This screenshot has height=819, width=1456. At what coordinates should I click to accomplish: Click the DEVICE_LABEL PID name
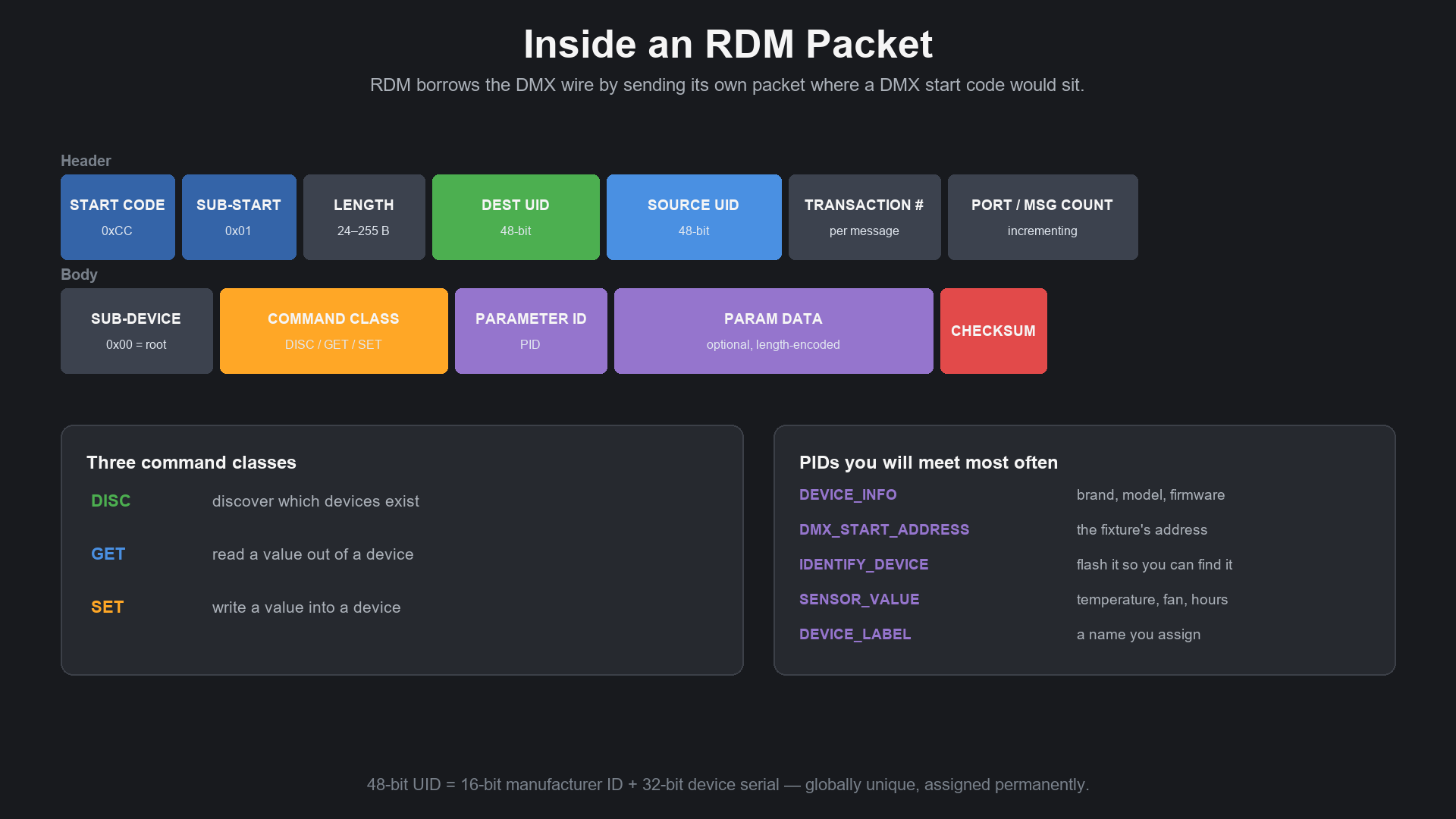pos(855,635)
